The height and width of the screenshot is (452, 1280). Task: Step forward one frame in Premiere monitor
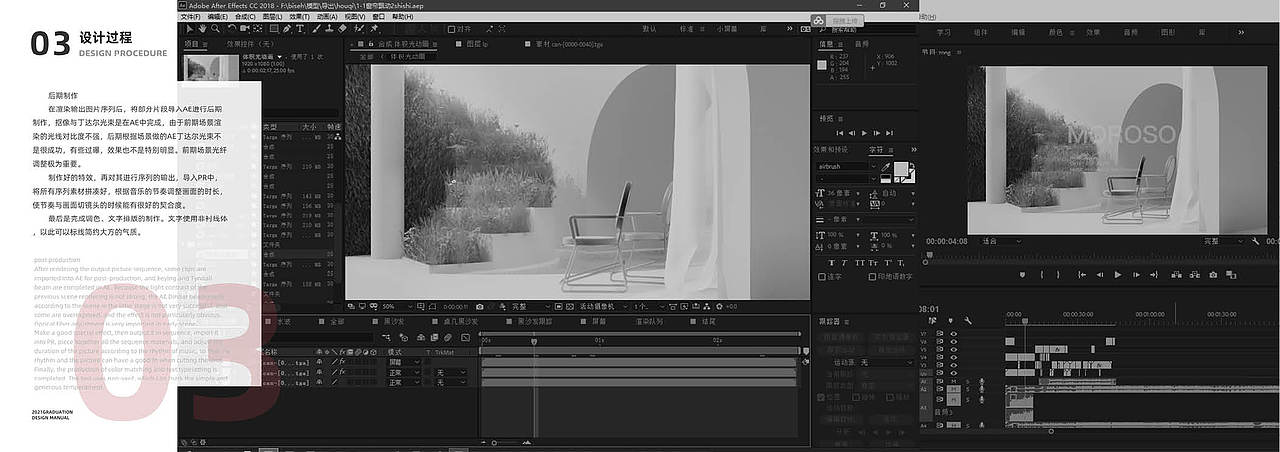(1136, 275)
